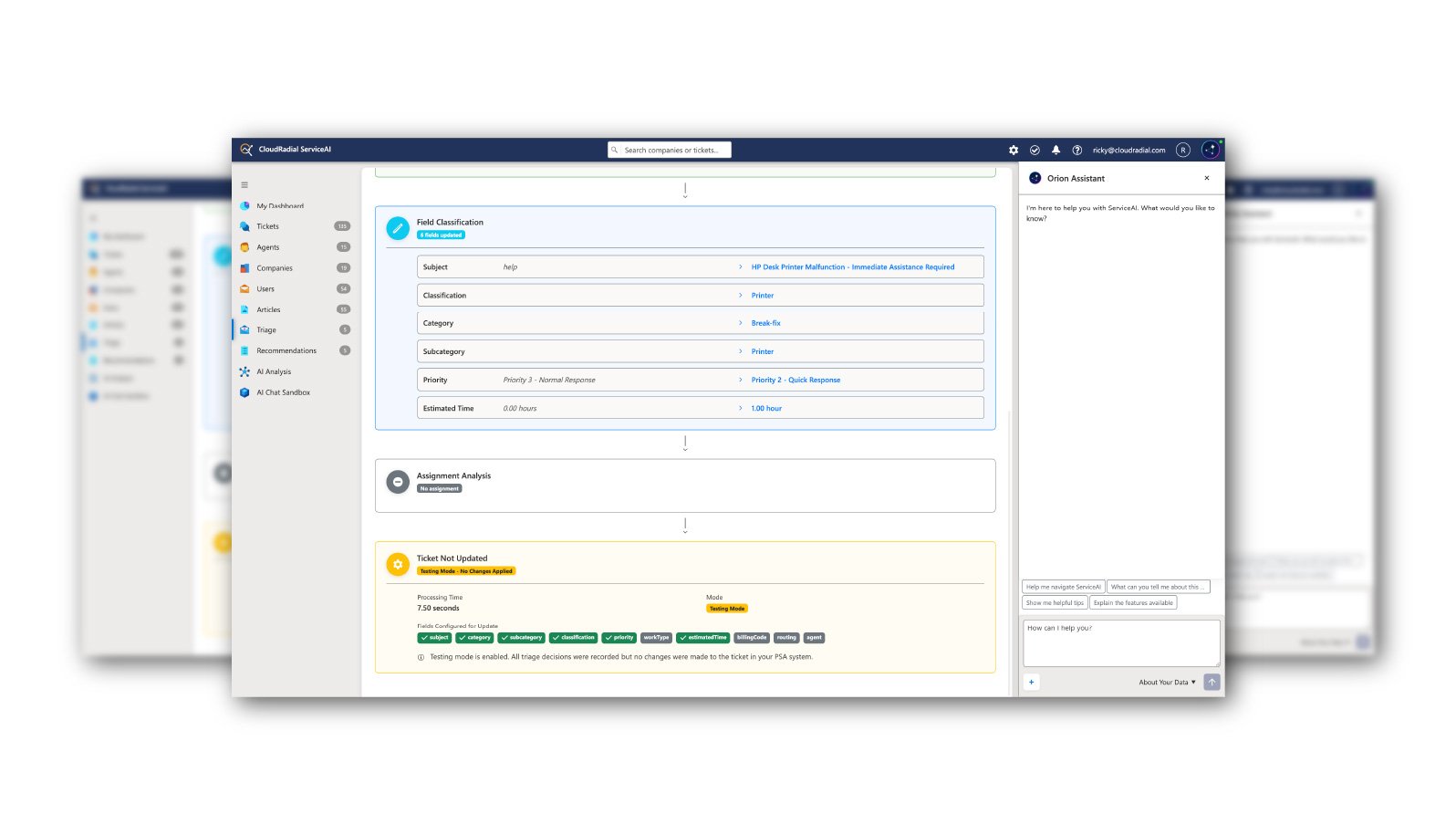Toggle the Orion Assistant launcher icon

pyautogui.click(x=1210, y=150)
